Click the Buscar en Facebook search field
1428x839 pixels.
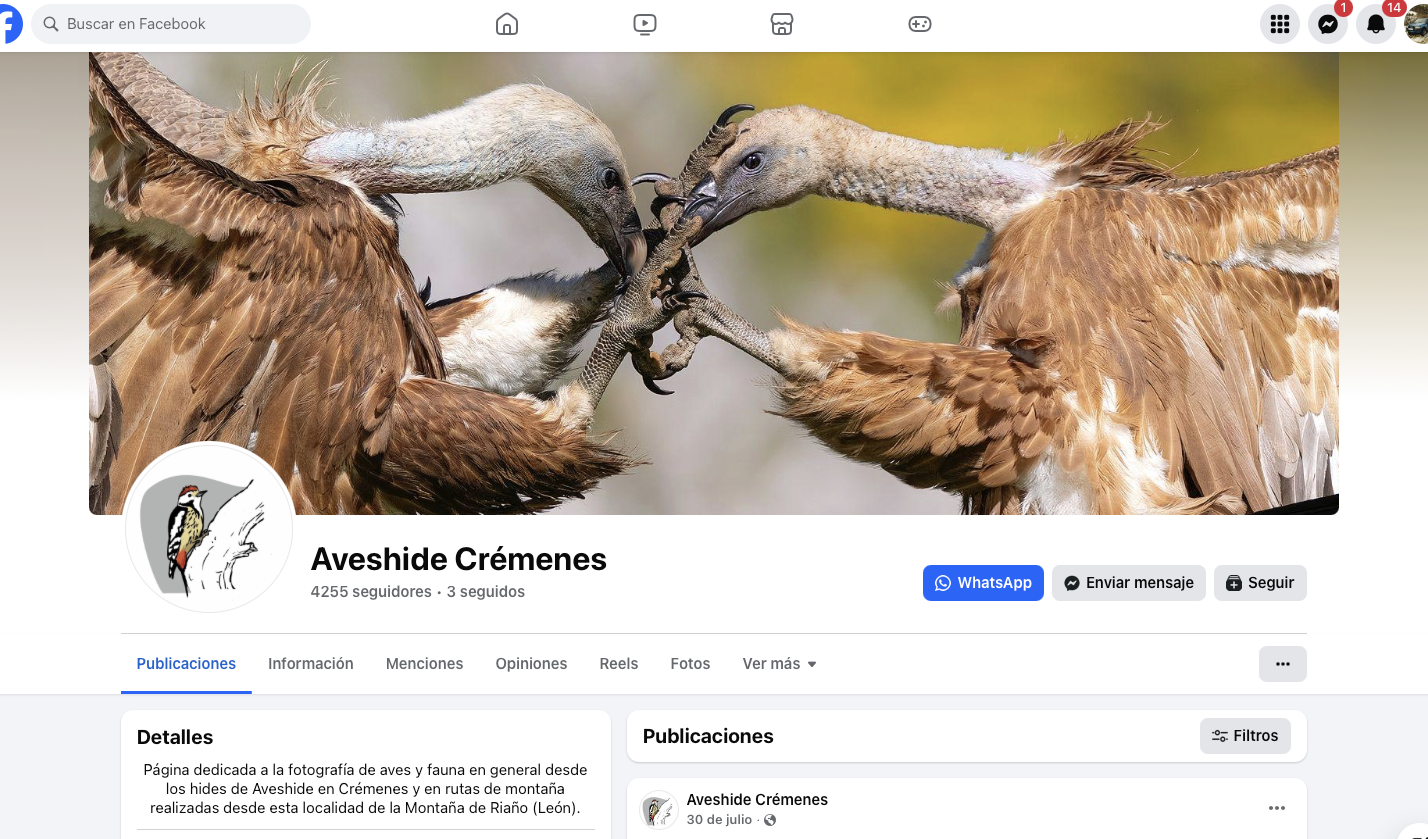coord(171,24)
